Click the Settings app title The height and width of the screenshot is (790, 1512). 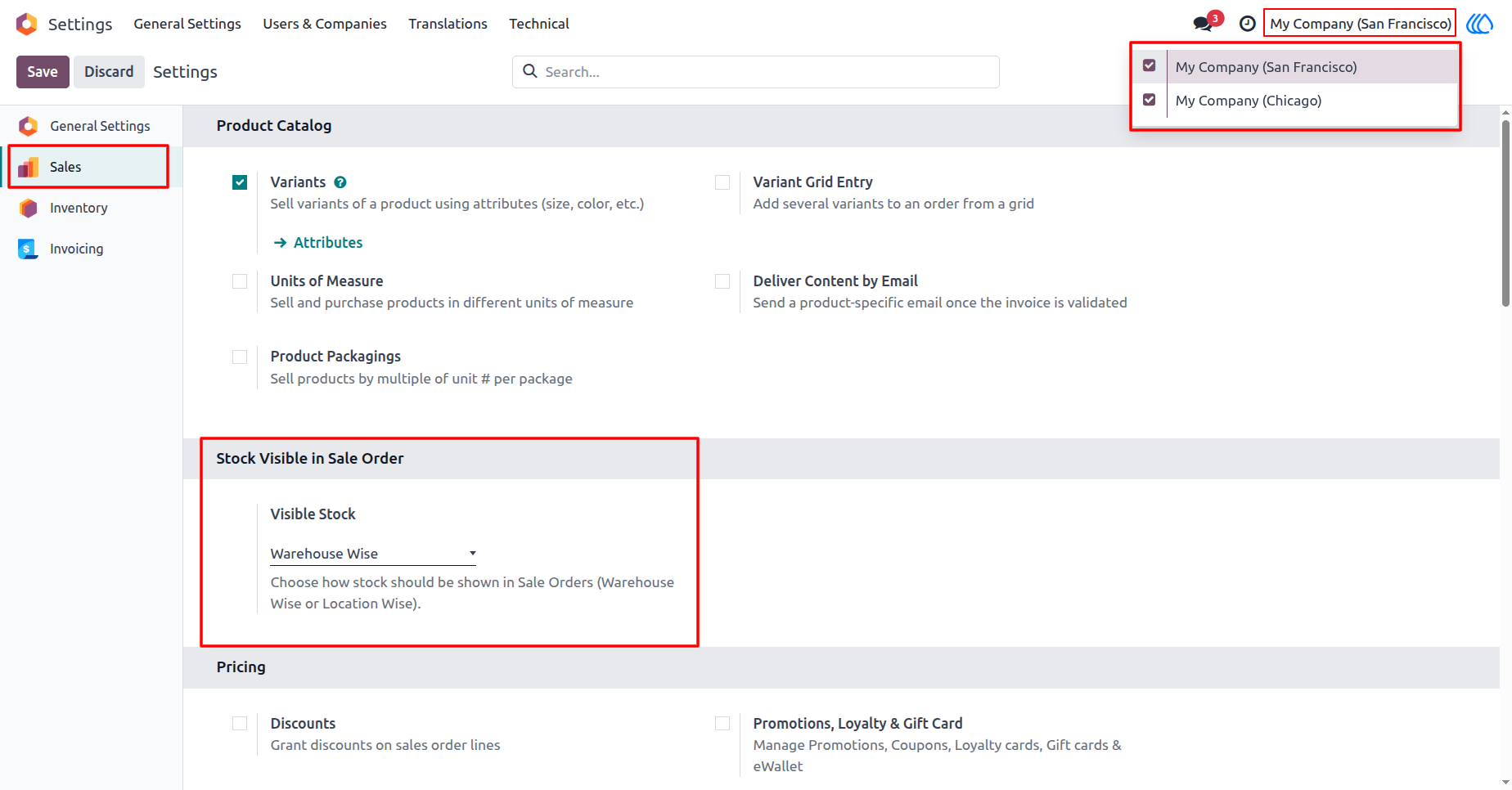[x=80, y=24]
